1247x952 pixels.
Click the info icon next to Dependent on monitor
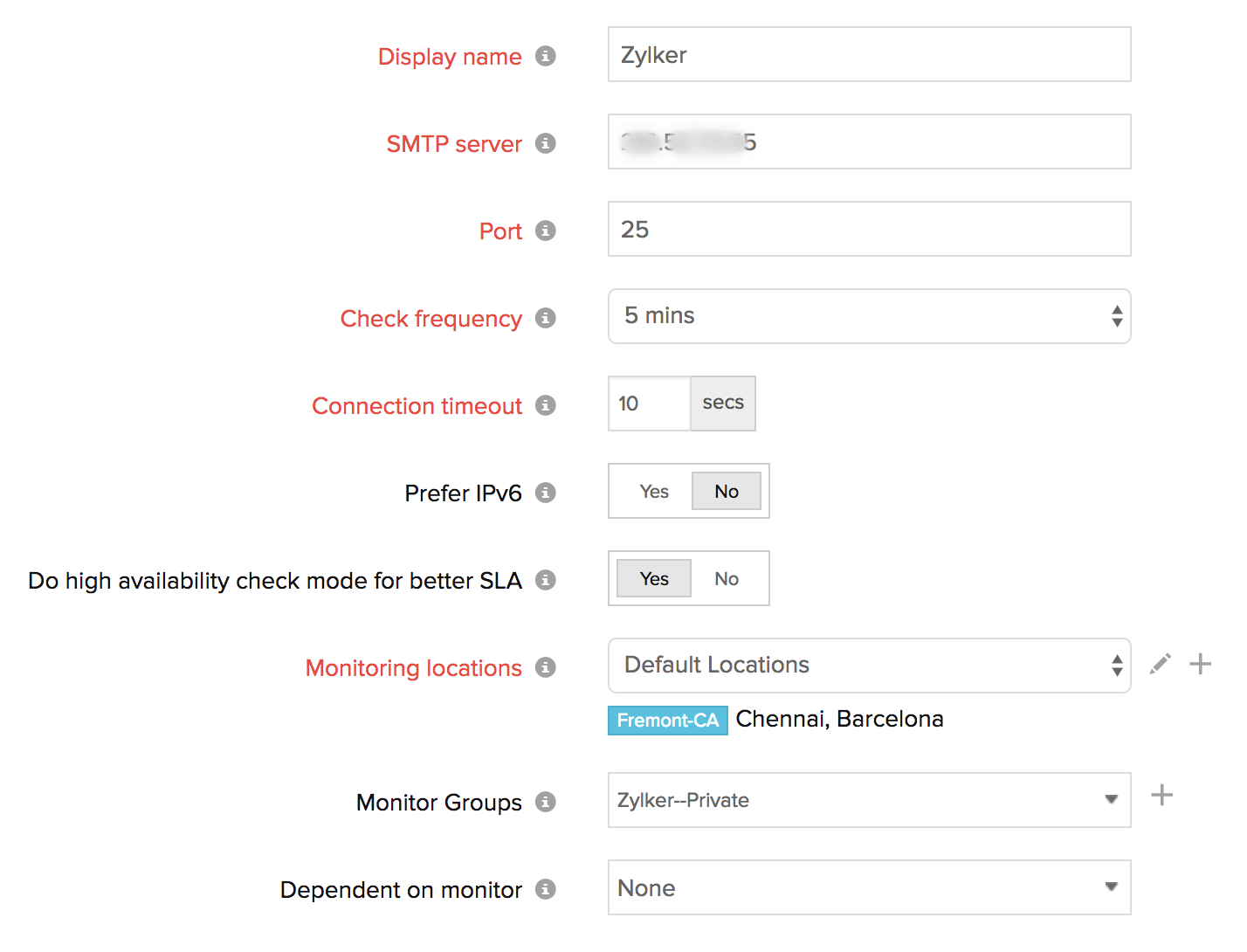(x=546, y=889)
